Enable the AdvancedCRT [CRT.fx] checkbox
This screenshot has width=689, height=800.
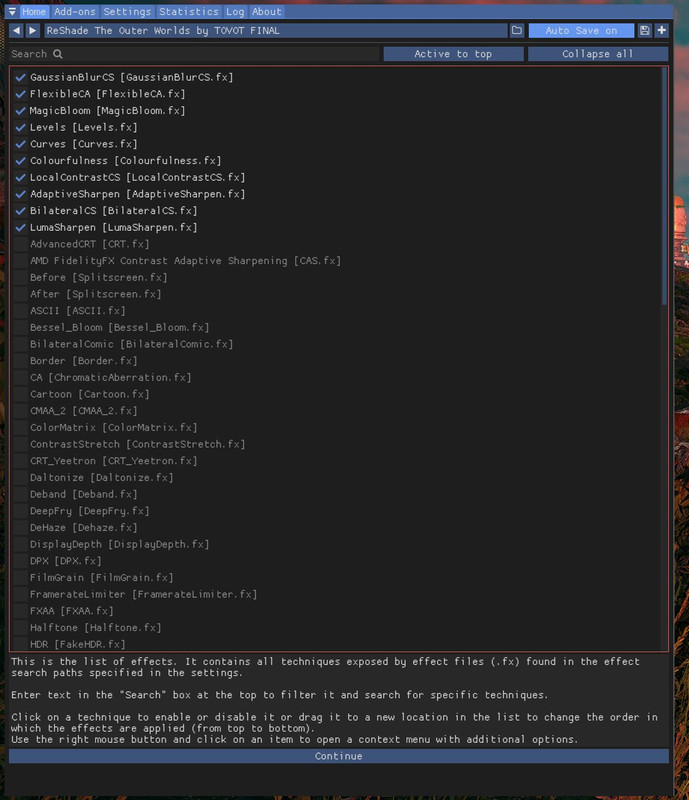pos(20,244)
